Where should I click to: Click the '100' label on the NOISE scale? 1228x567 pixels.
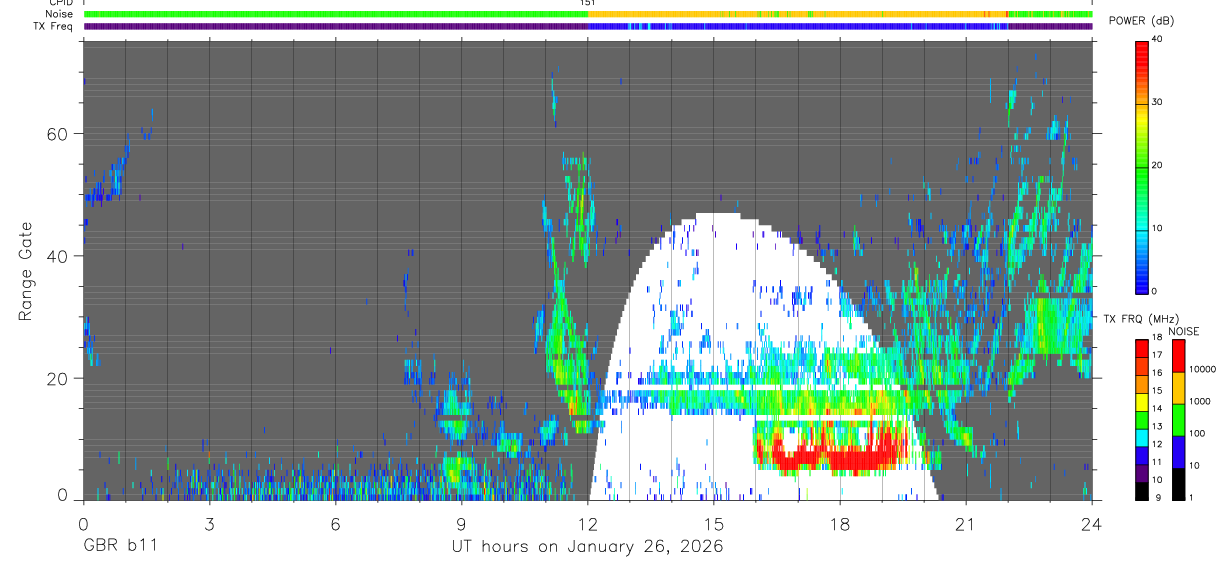click(1197, 433)
